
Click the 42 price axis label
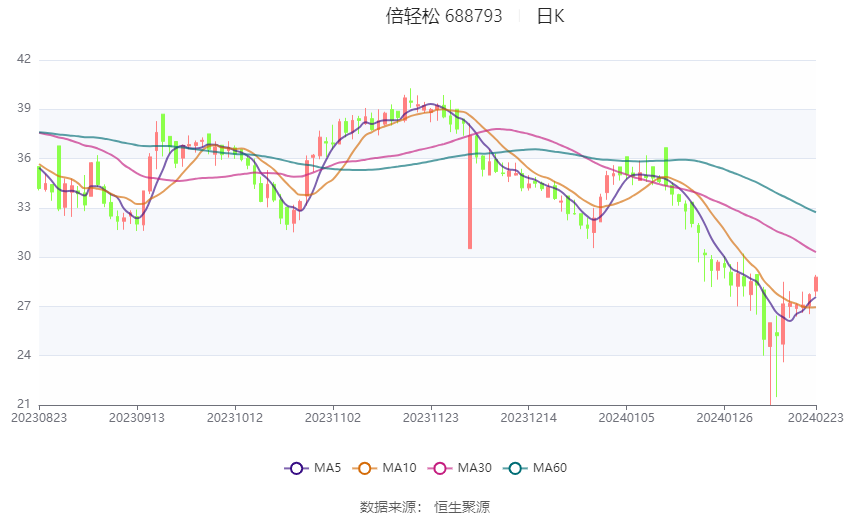24,59
